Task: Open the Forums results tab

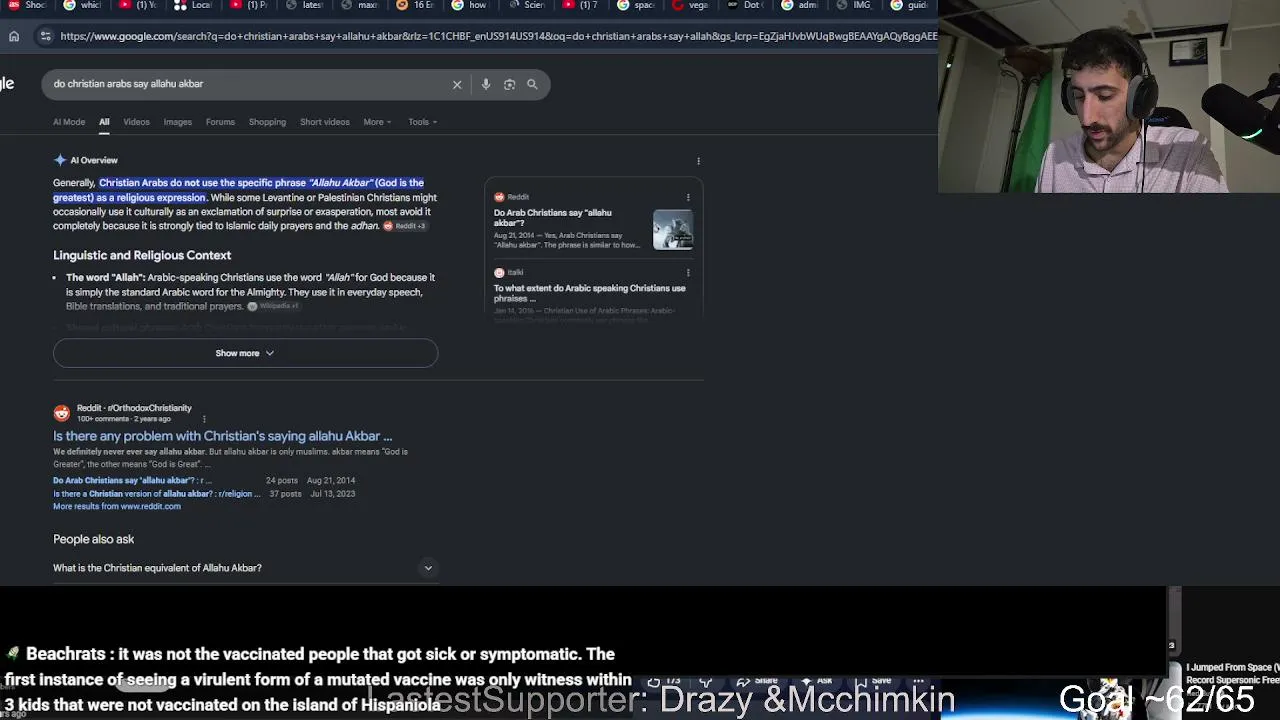Action: pyautogui.click(x=220, y=122)
